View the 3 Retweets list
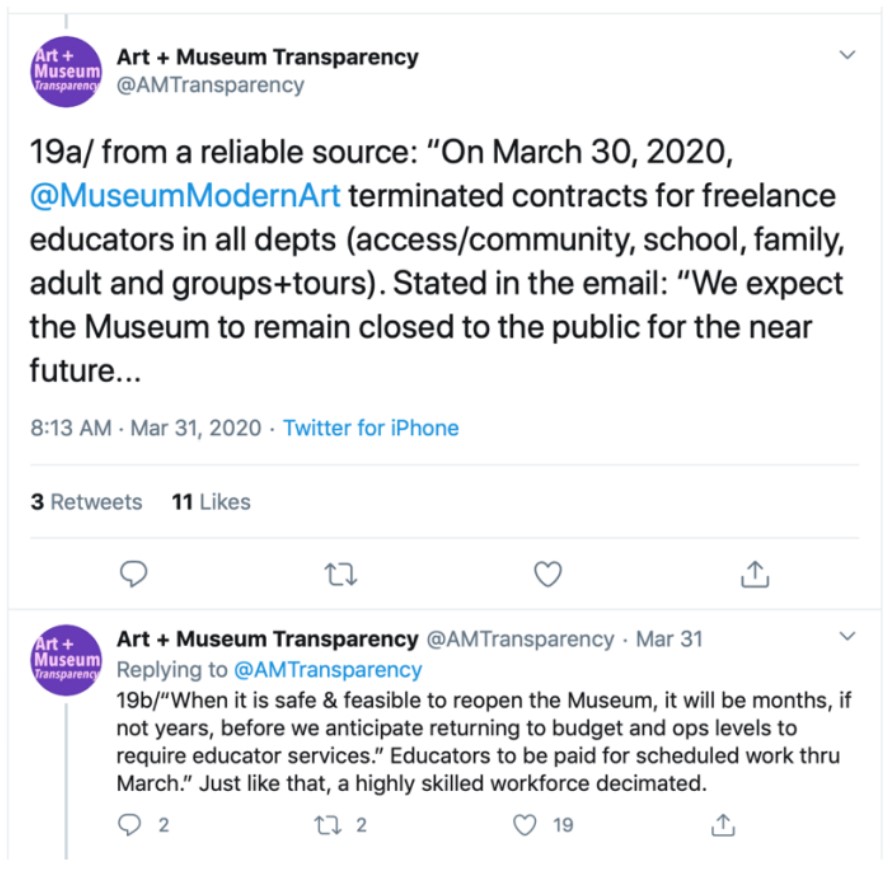This screenshot has height=878, width=894. coord(86,502)
